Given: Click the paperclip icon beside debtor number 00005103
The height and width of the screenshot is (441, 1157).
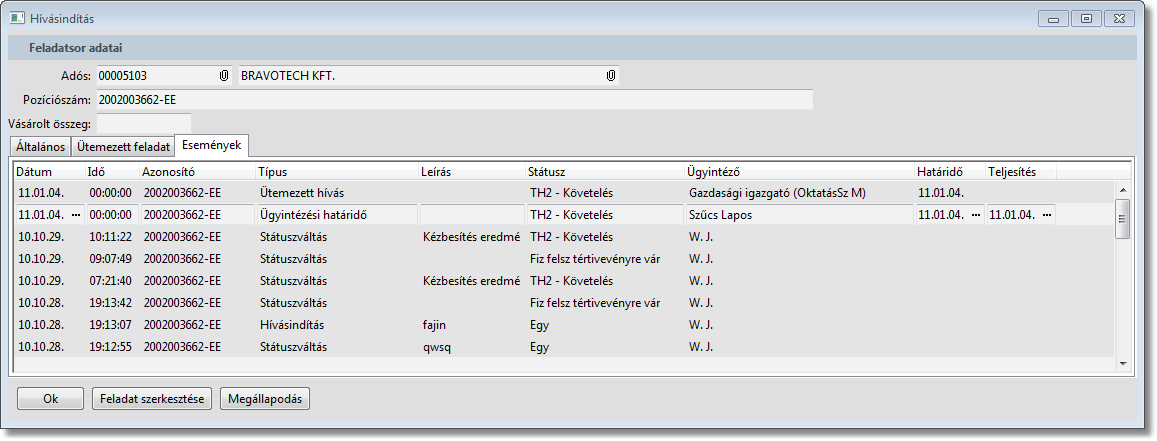Looking at the screenshot, I should click(x=224, y=75).
